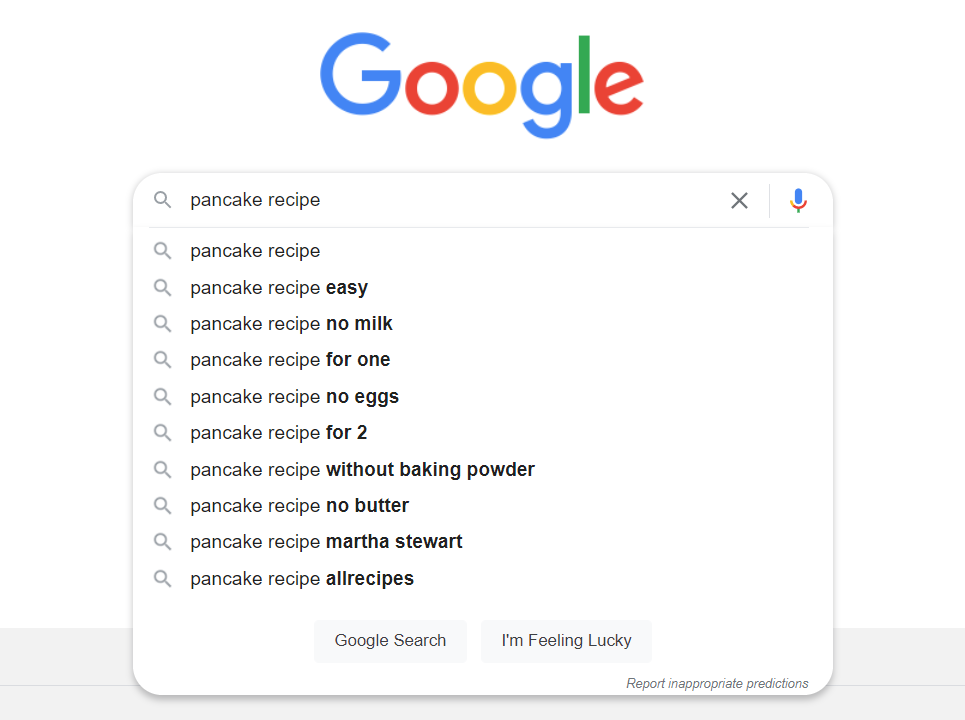Choose suggestion 'pancake recipe easy'
Image resolution: width=965 pixels, height=720 pixels.
coord(482,287)
